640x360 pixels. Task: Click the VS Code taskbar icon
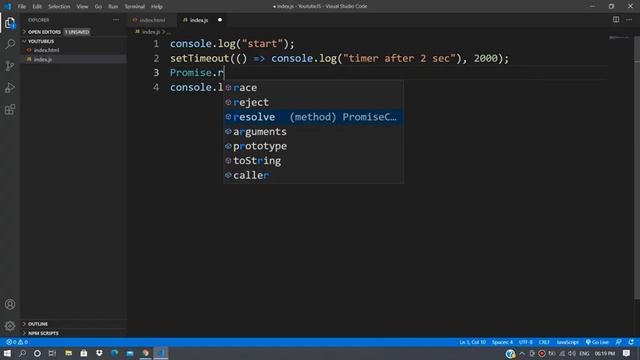coord(161,353)
